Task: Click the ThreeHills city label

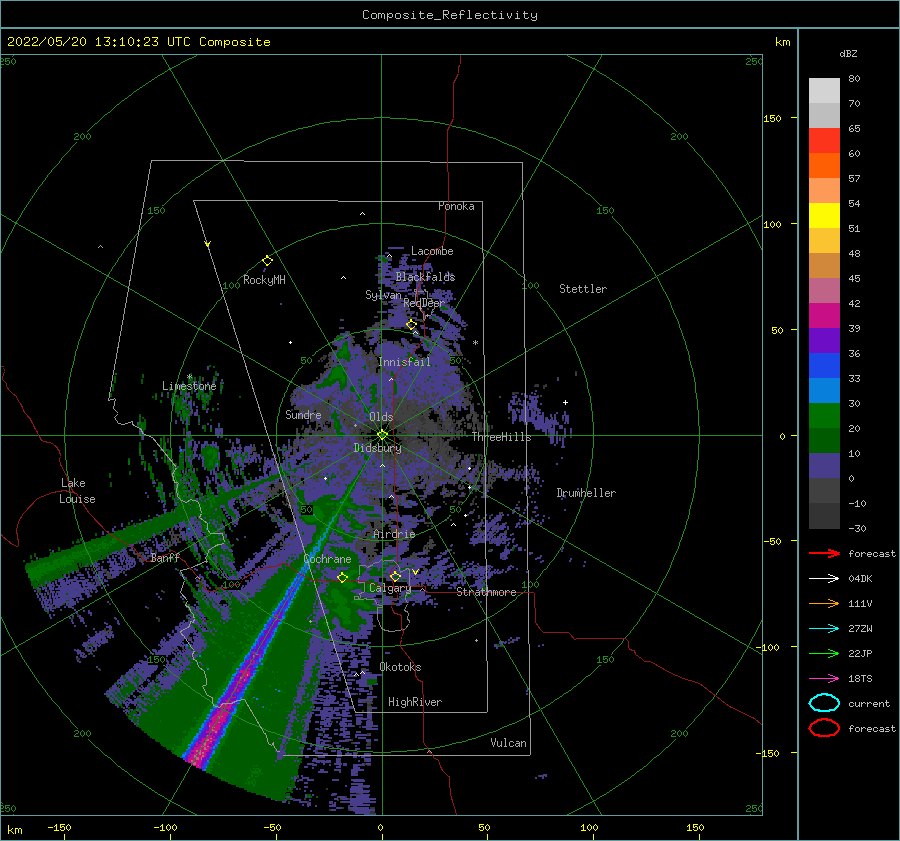Action: click(501, 437)
